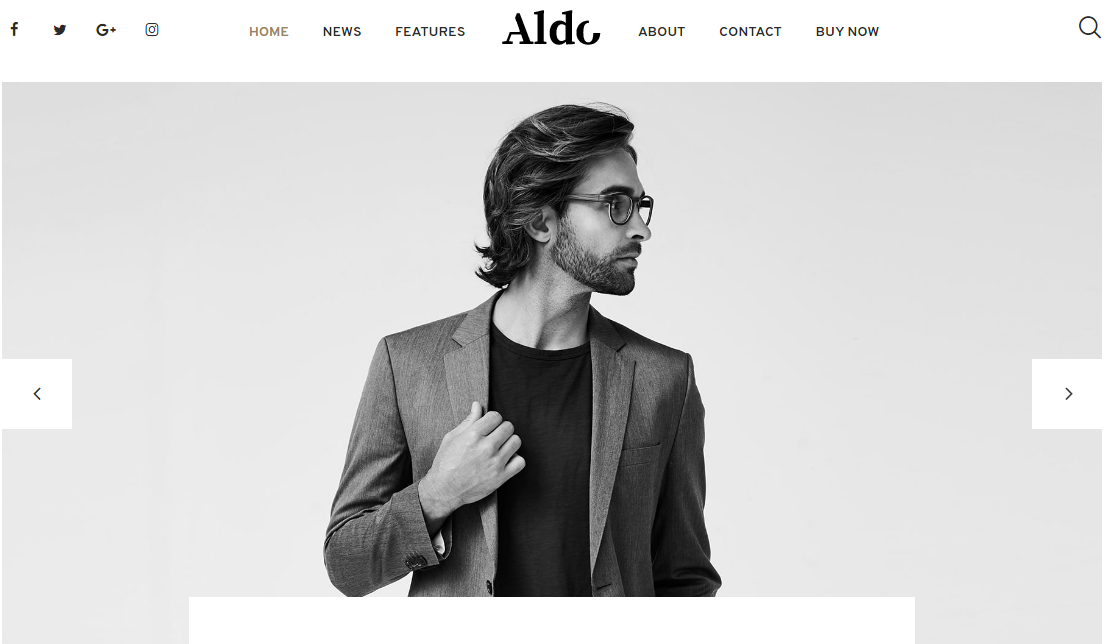This screenshot has height=644, width=1106.
Task: Go to the ABOUT page
Action: tap(662, 32)
